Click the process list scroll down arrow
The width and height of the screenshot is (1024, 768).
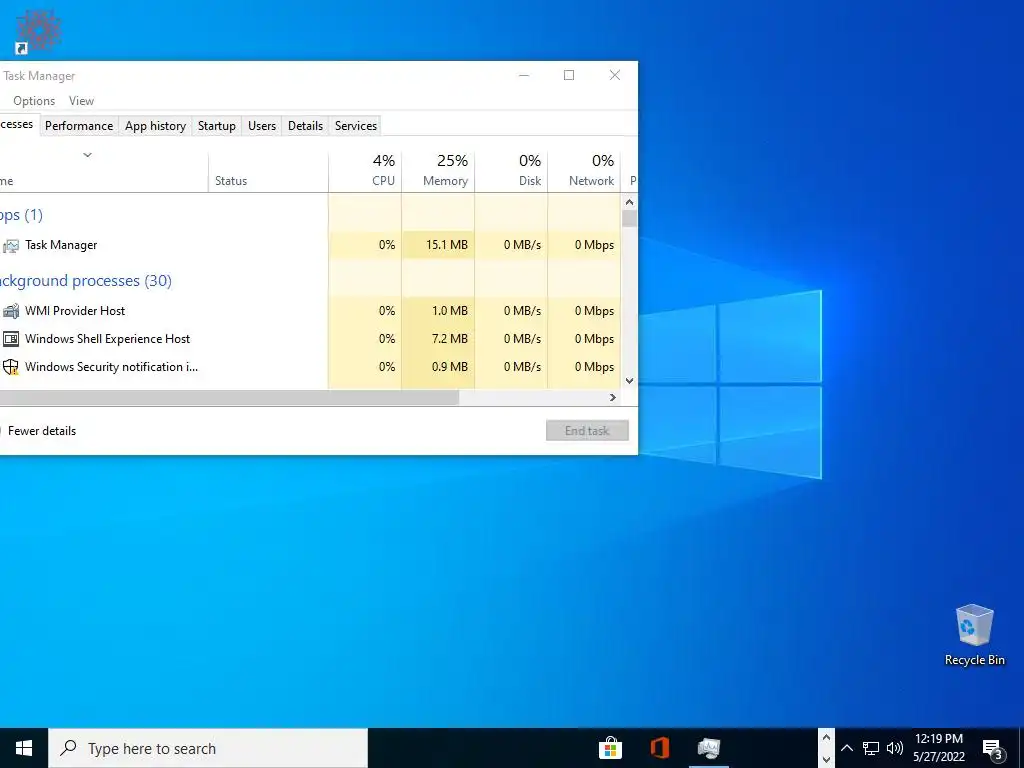(630, 381)
